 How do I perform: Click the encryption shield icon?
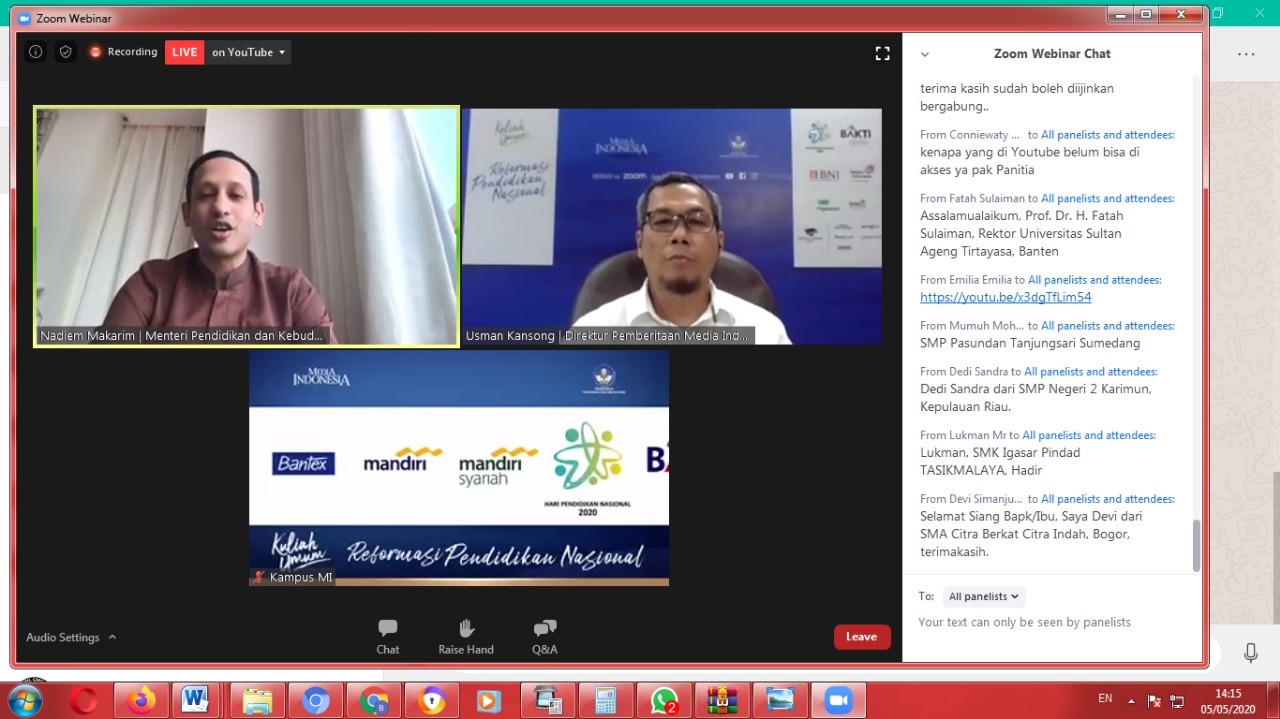[65, 52]
